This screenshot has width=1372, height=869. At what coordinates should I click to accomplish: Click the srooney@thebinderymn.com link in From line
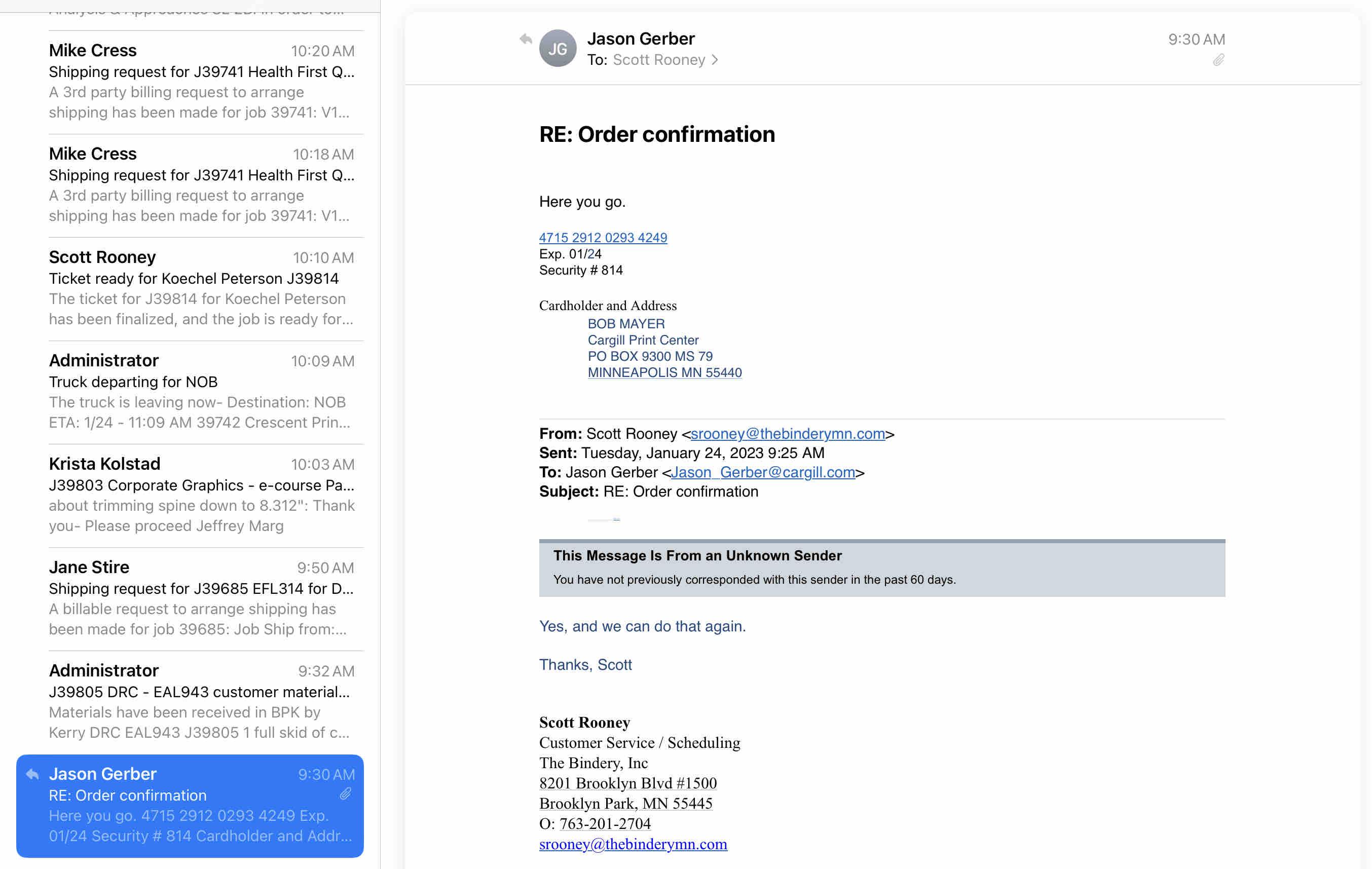pos(788,434)
